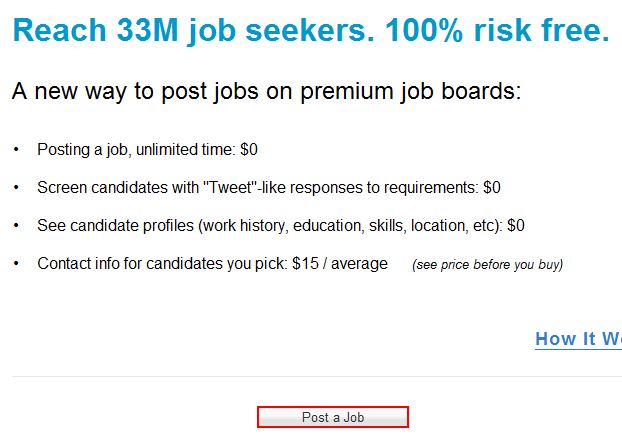The image size is (622, 442).
Task: Click the bullet dot before "Contact info"
Action: point(16,265)
